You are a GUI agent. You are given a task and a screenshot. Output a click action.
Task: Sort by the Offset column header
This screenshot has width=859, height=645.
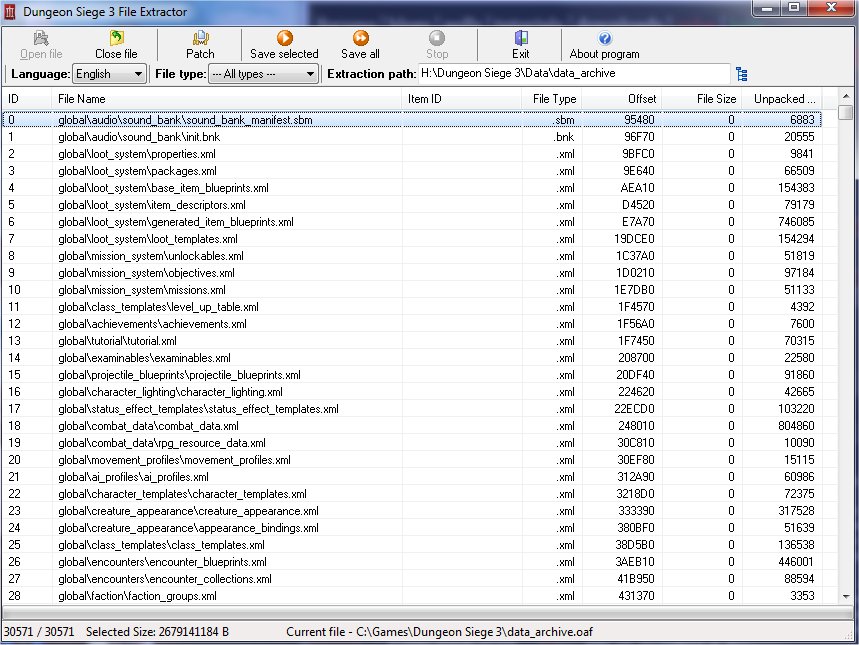click(x=622, y=99)
